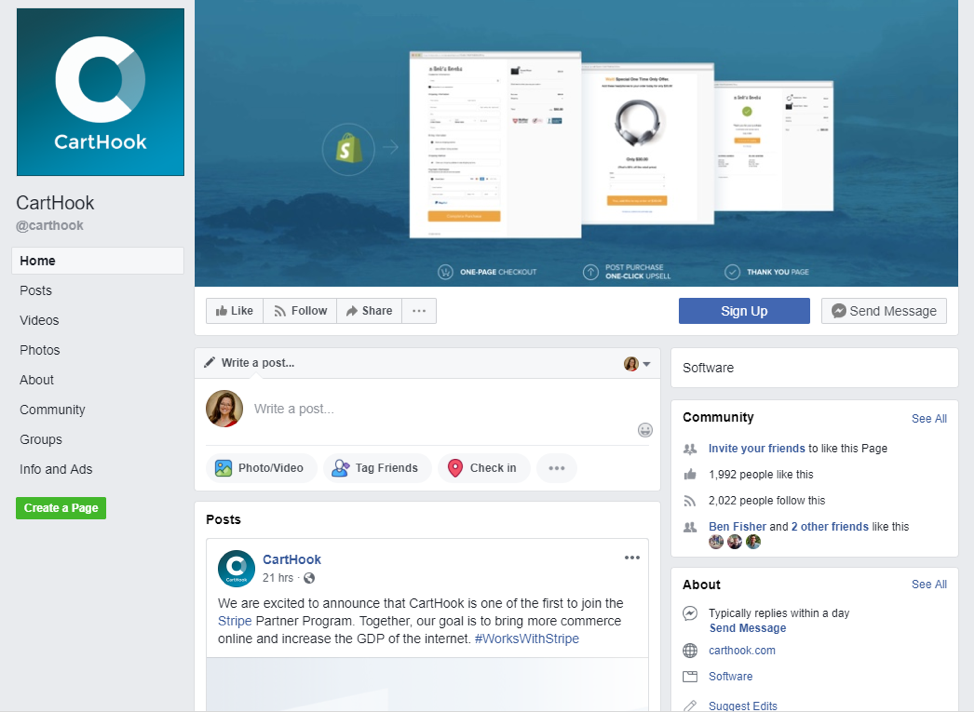Click See All in About panel

[929, 585]
